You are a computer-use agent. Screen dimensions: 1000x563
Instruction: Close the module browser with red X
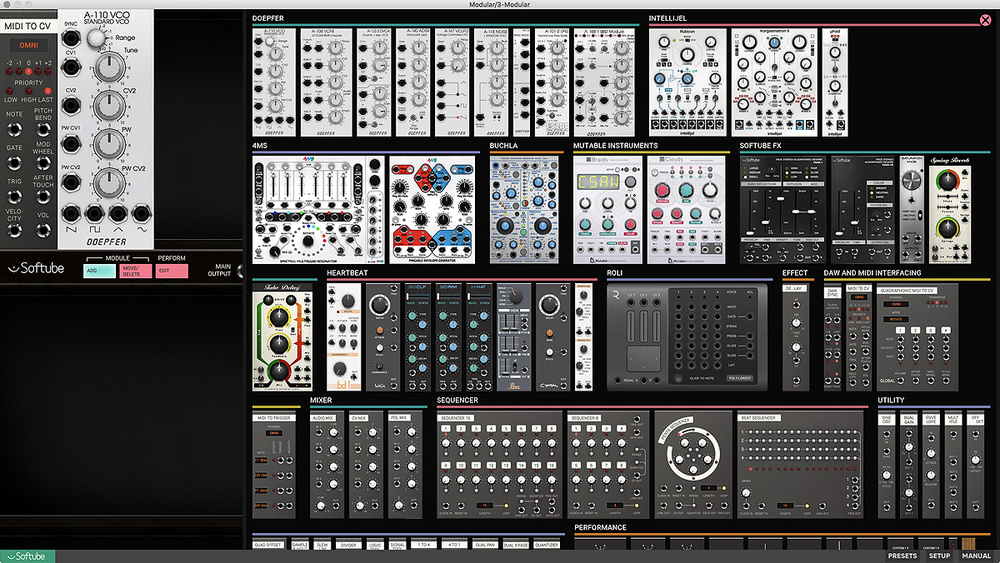point(985,20)
